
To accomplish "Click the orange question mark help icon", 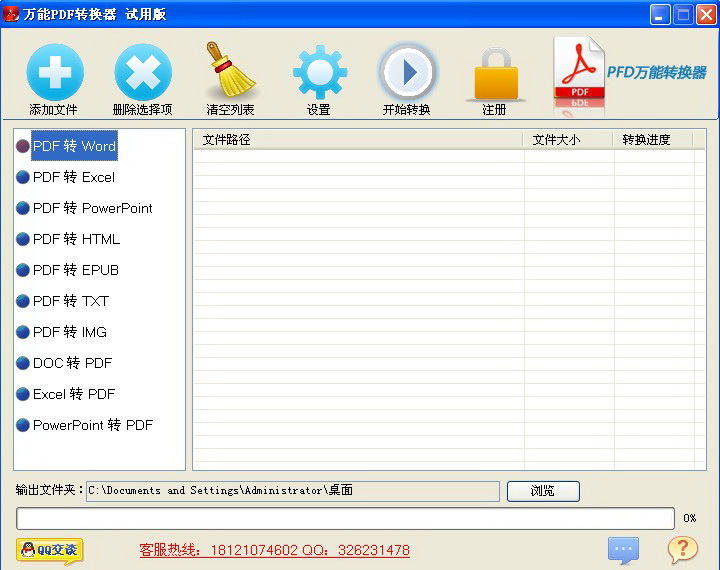I will [683, 549].
